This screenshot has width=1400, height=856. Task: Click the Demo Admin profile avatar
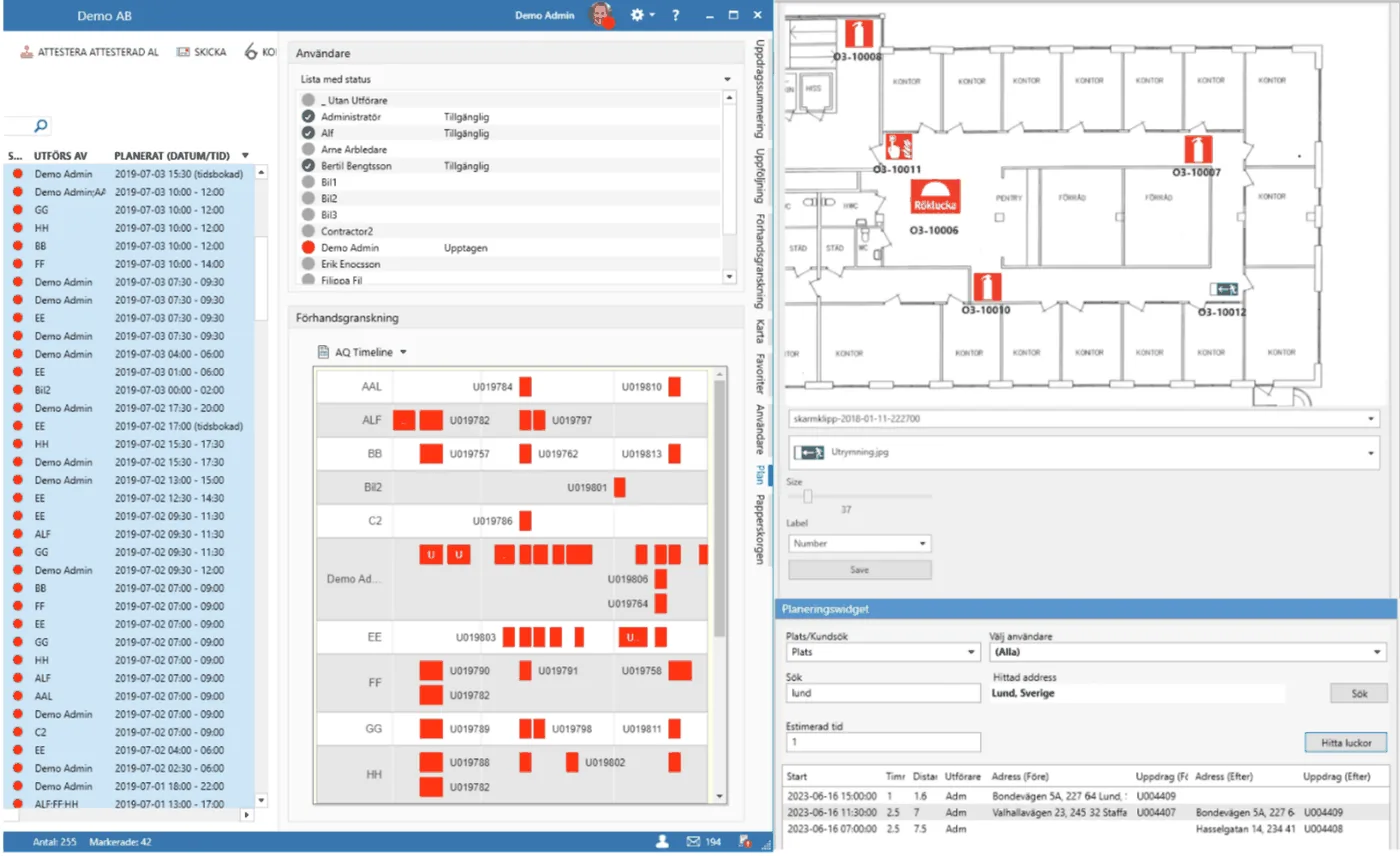602,15
